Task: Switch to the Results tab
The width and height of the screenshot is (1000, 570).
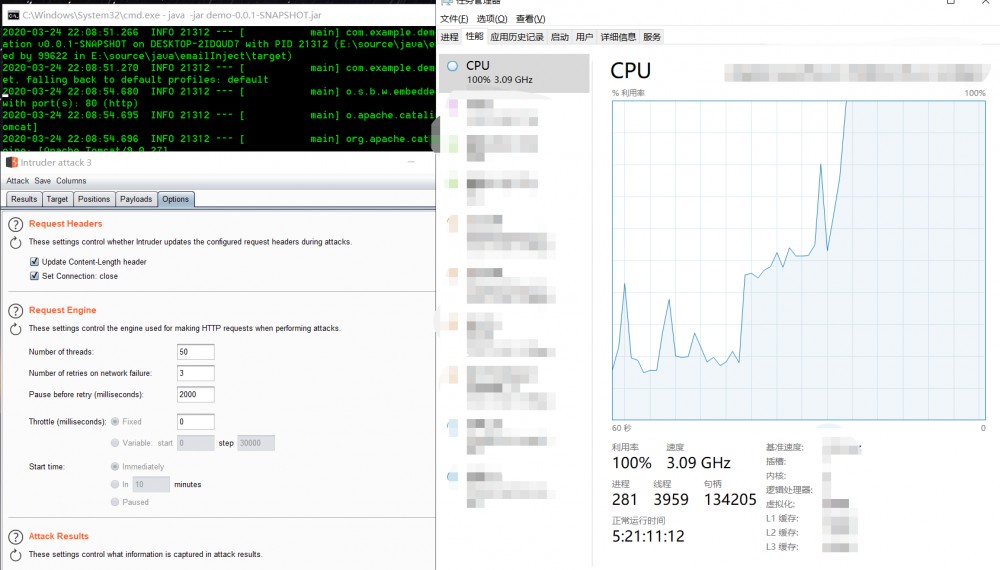Action: [x=24, y=200]
